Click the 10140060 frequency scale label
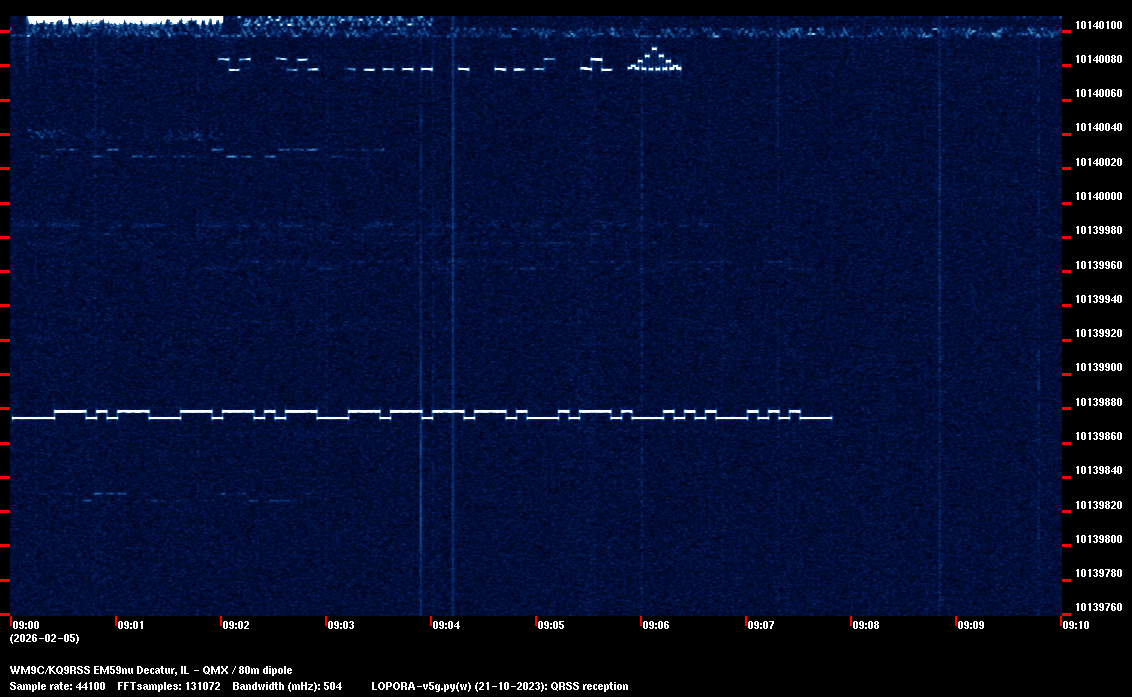 (x=1097, y=93)
